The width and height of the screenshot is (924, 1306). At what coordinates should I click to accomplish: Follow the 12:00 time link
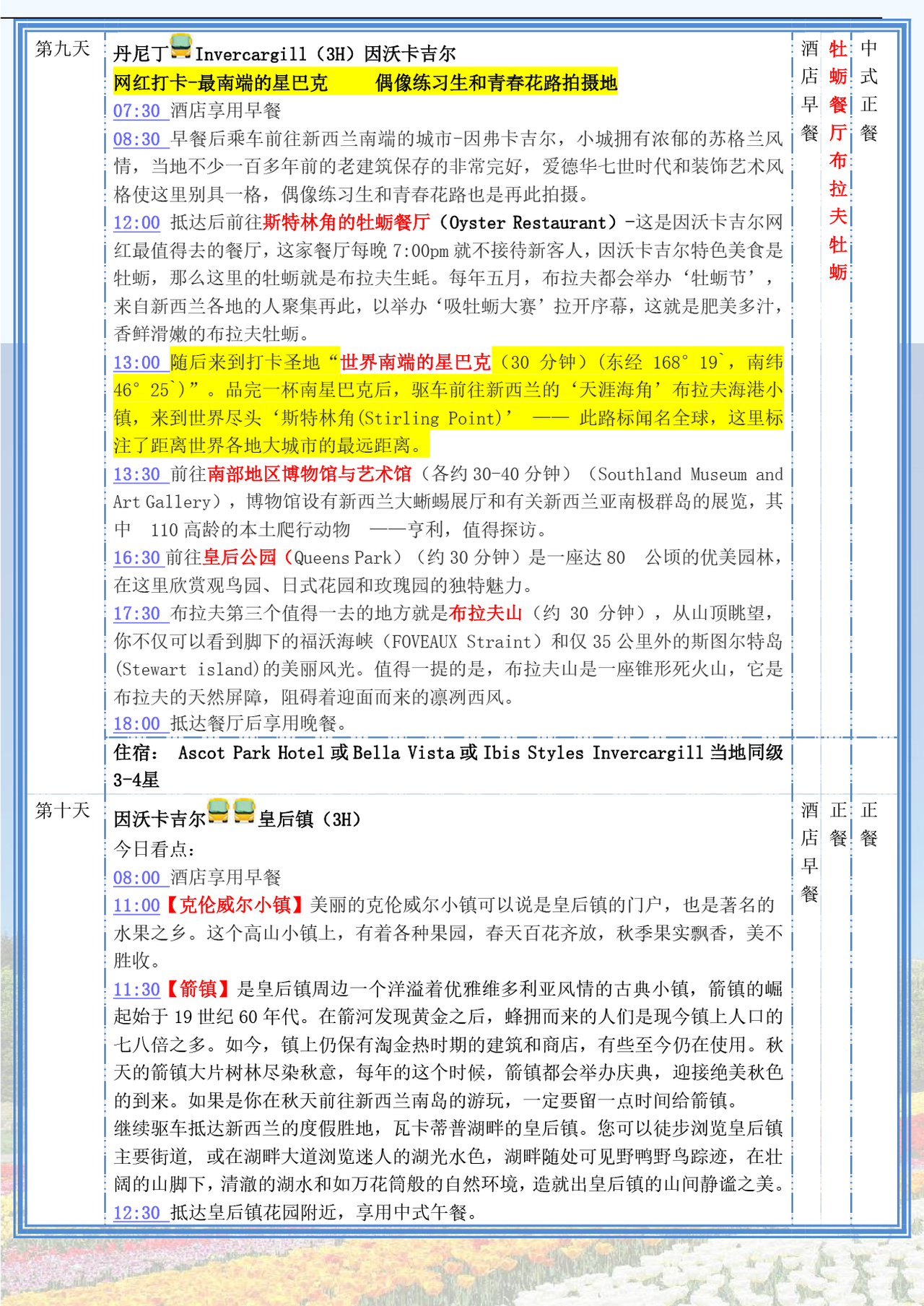click(x=137, y=223)
